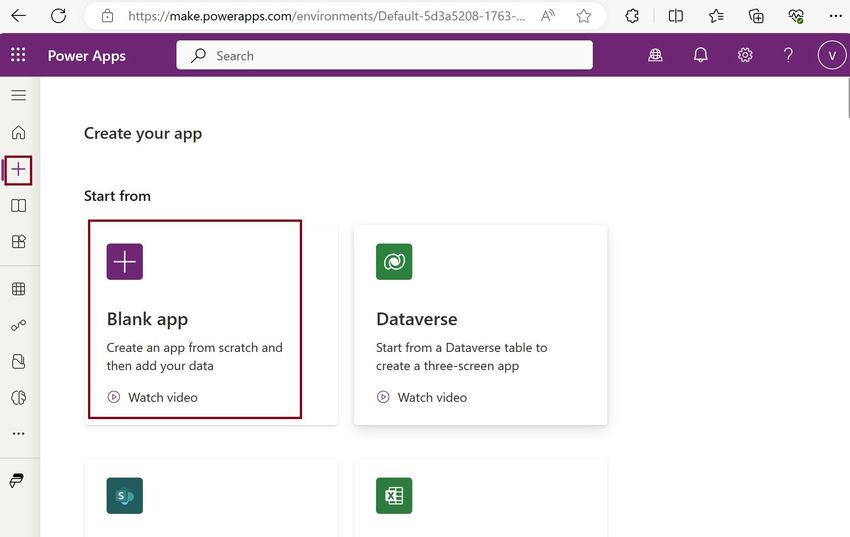Click the 'Create your app' heading
Screen dimensions: 850x537
pyautogui.click(x=143, y=134)
